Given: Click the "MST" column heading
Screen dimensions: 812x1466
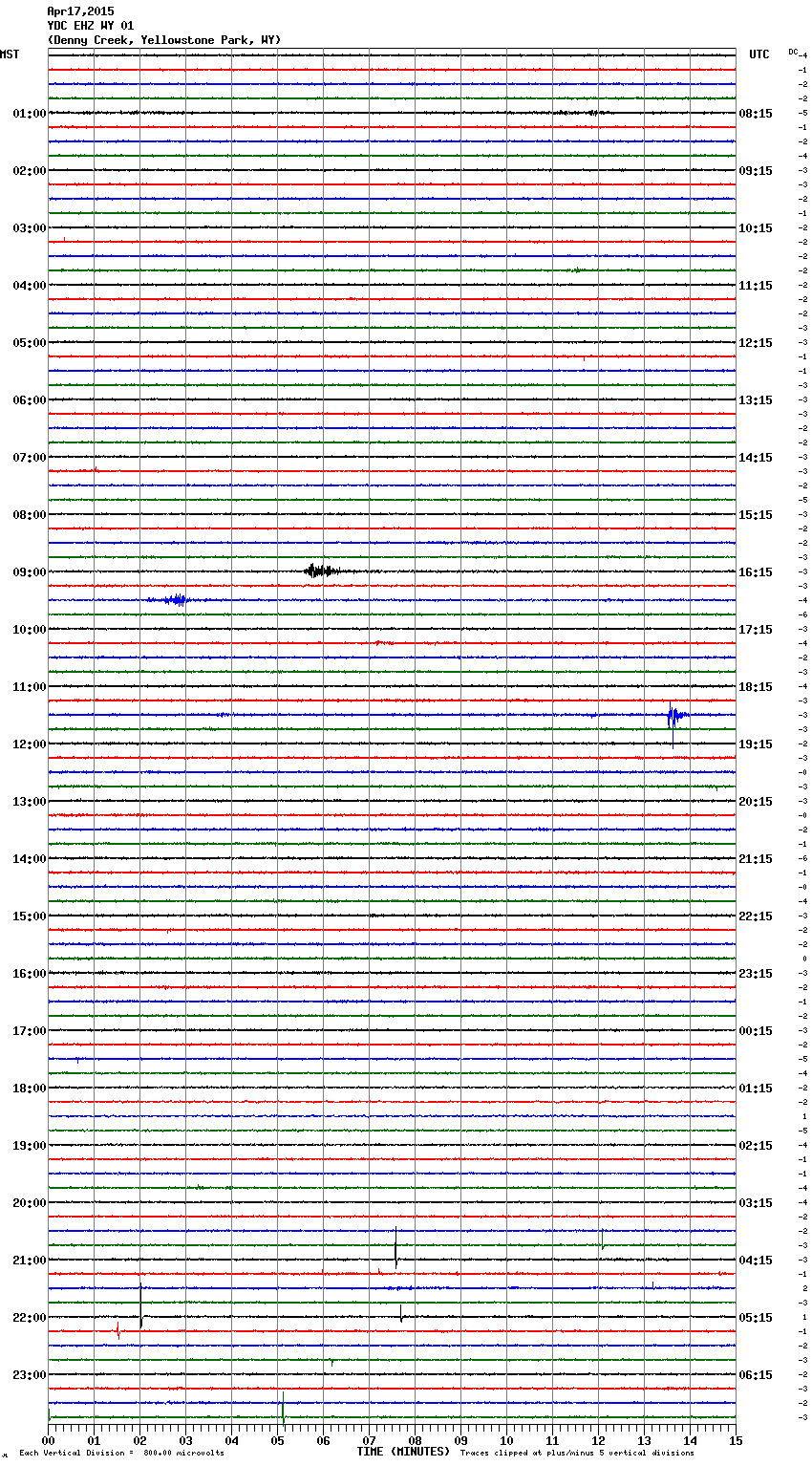Looking at the screenshot, I should (x=10, y=54).
